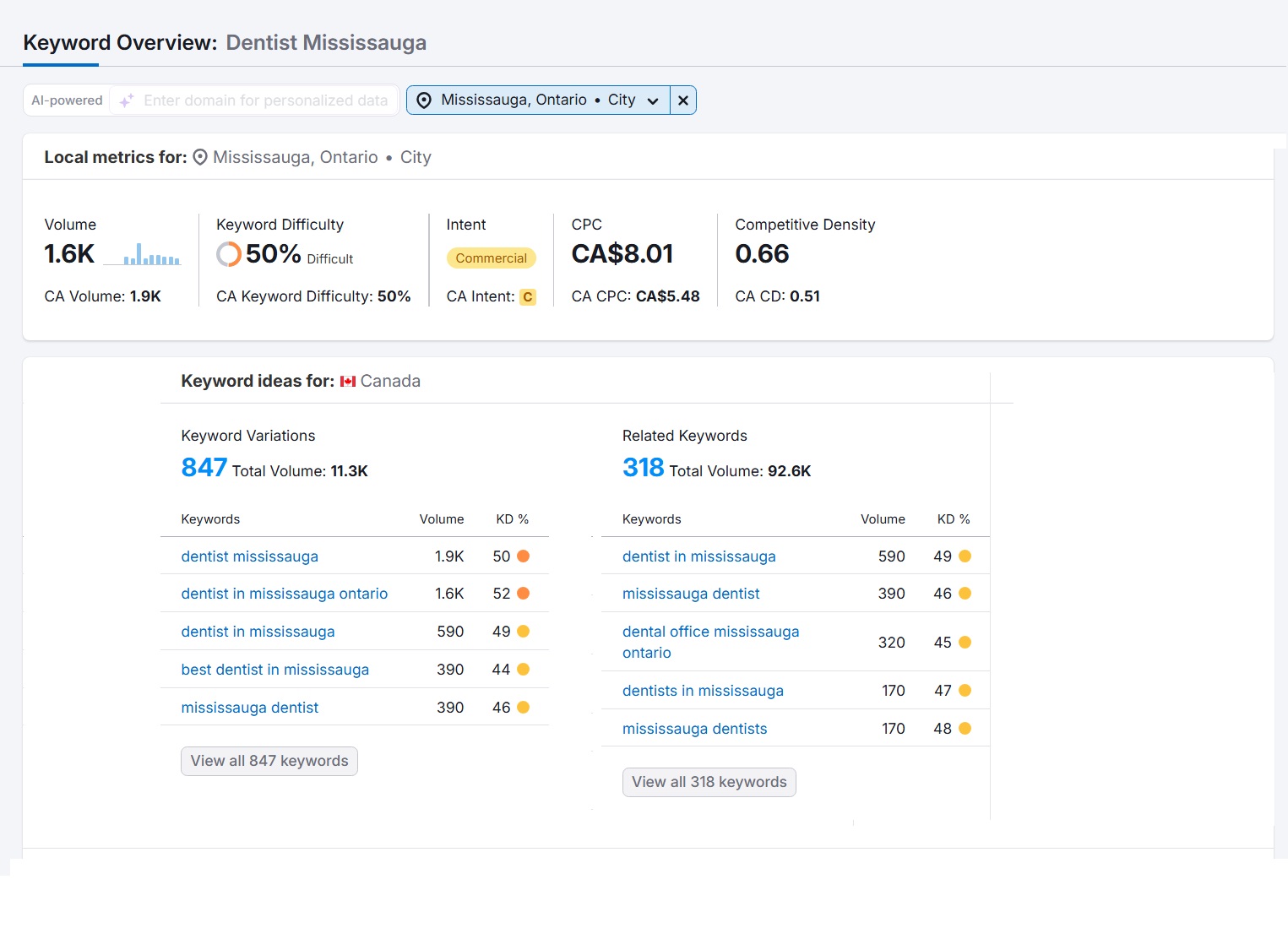The width and height of the screenshot is (1288, 939).
Task: Click the CA Intent 'C' badge
Action: tap(527, 297)
